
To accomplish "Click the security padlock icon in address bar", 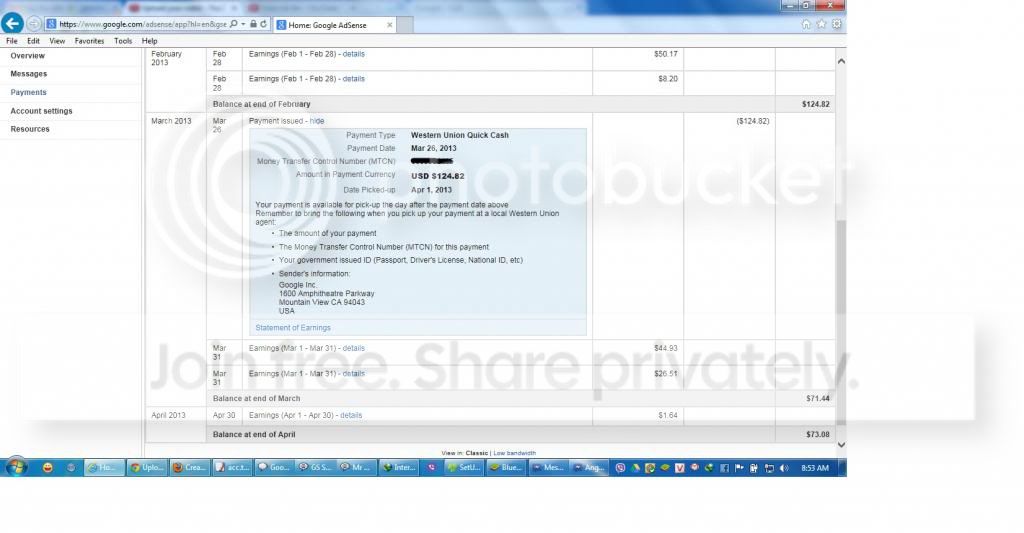I will point(253,24).
